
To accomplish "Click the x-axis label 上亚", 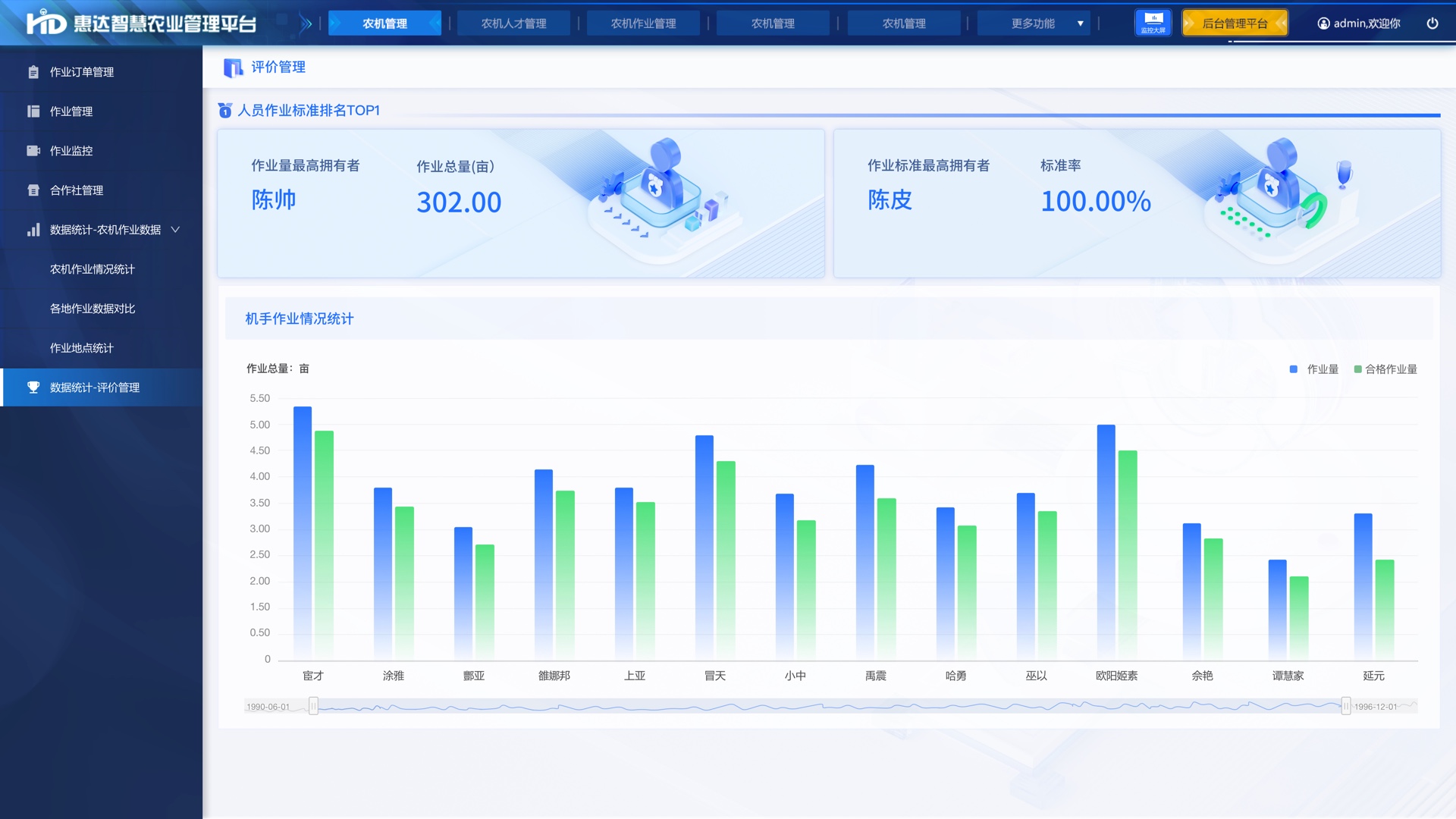I will [x=635, y=676].
